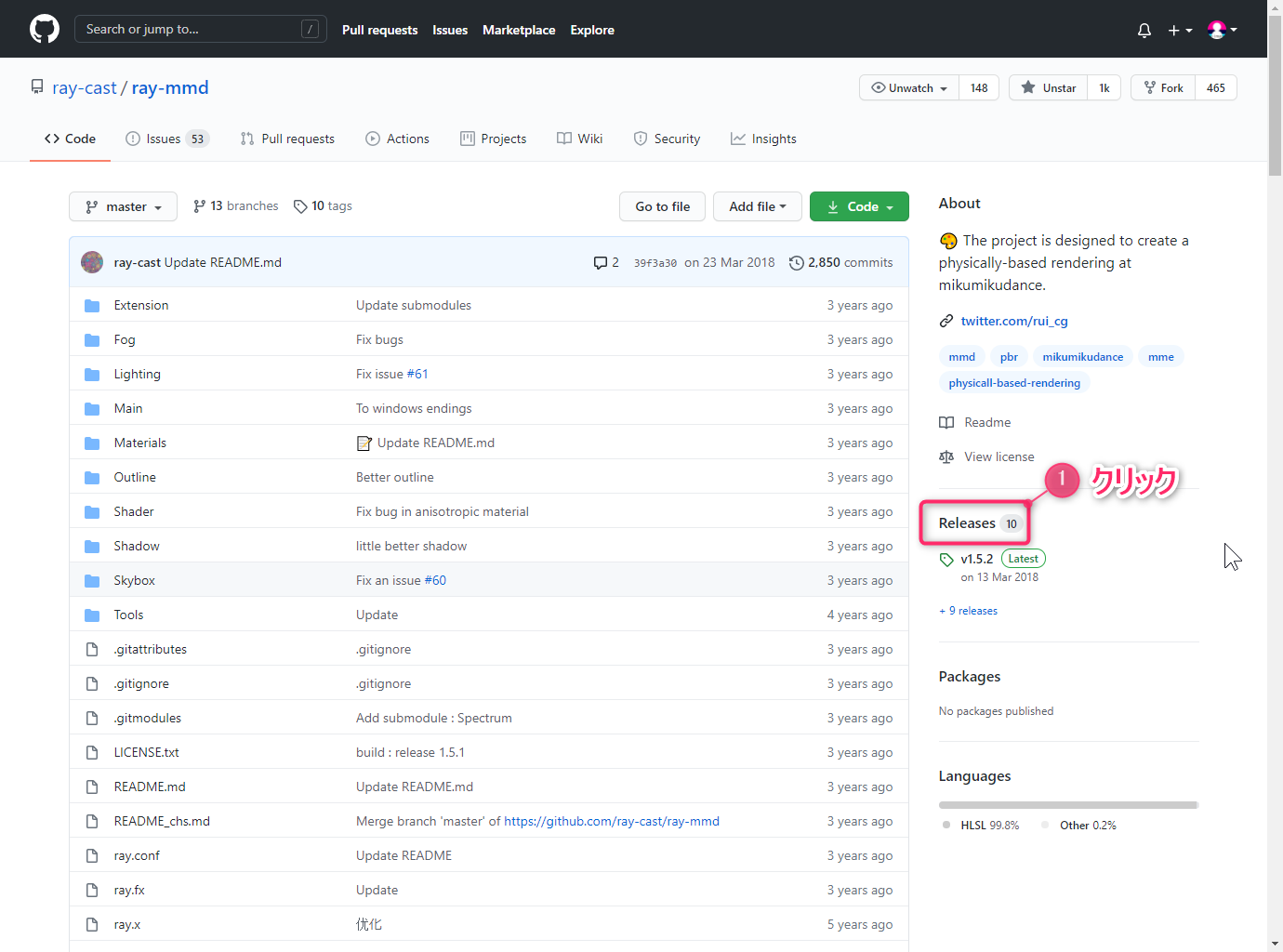1283x952 pixels.
Task: Open issue #61 link in Lighting row
Action: click(x=417, y=374)
